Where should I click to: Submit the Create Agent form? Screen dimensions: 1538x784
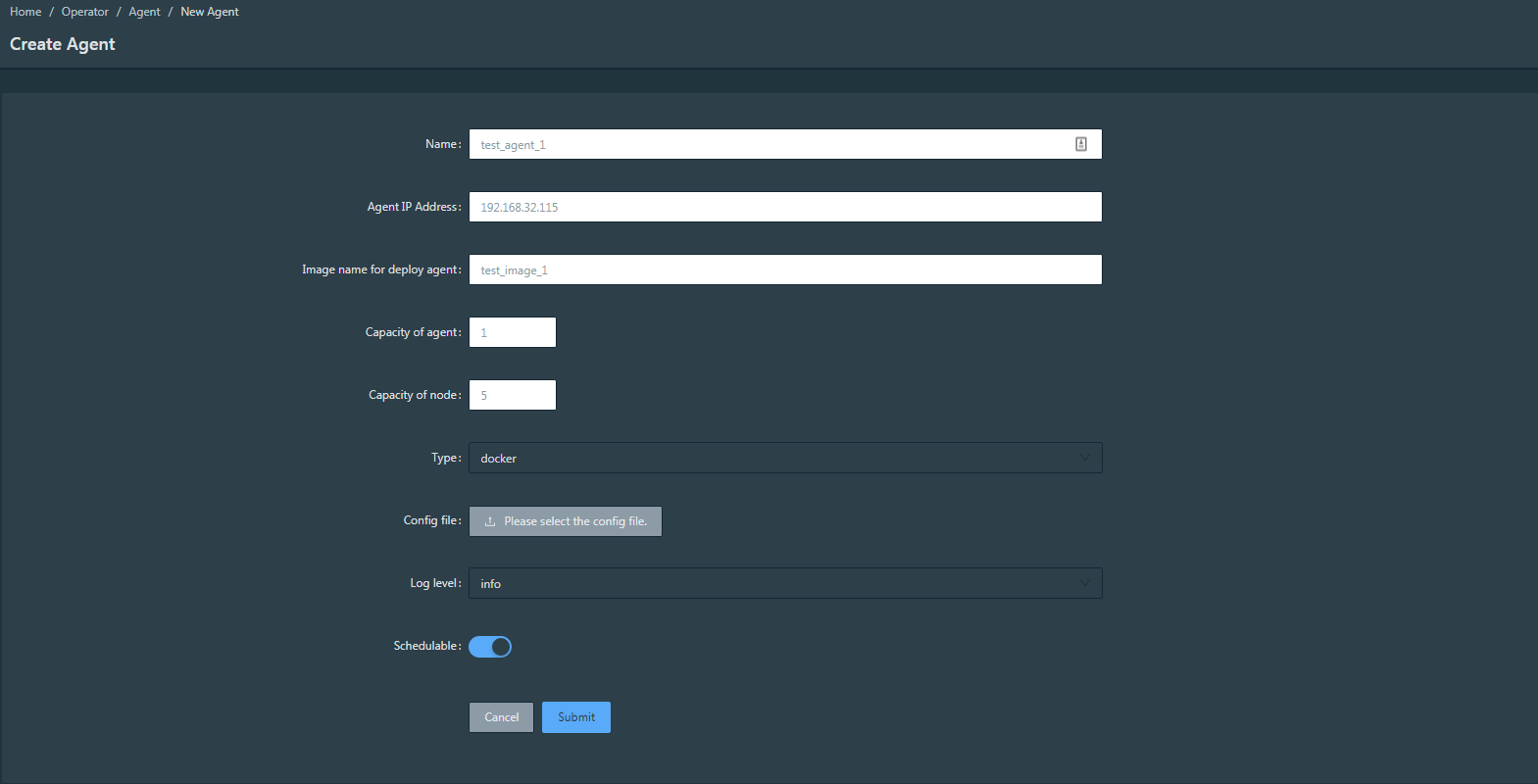[576, 717]
